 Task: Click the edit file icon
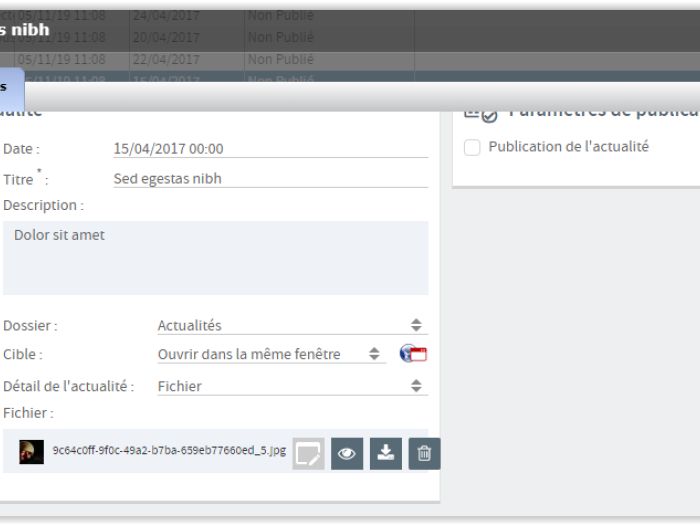click(308, 454)
